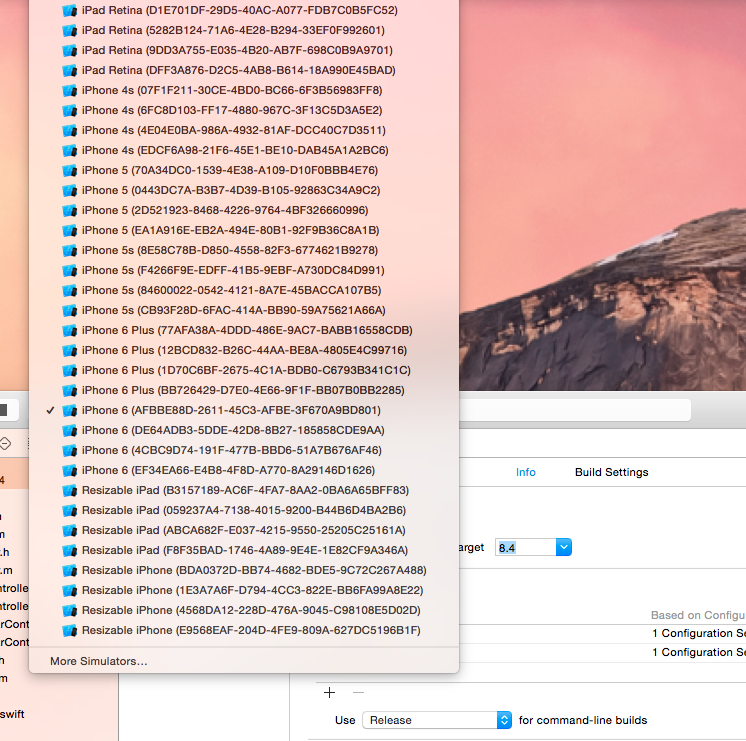Select Resizable iPhone (BDA0372D-BB74-4682-BDE5-9C72C267A488)
Viewport: 746px width, 741px height.
[244, 570]
